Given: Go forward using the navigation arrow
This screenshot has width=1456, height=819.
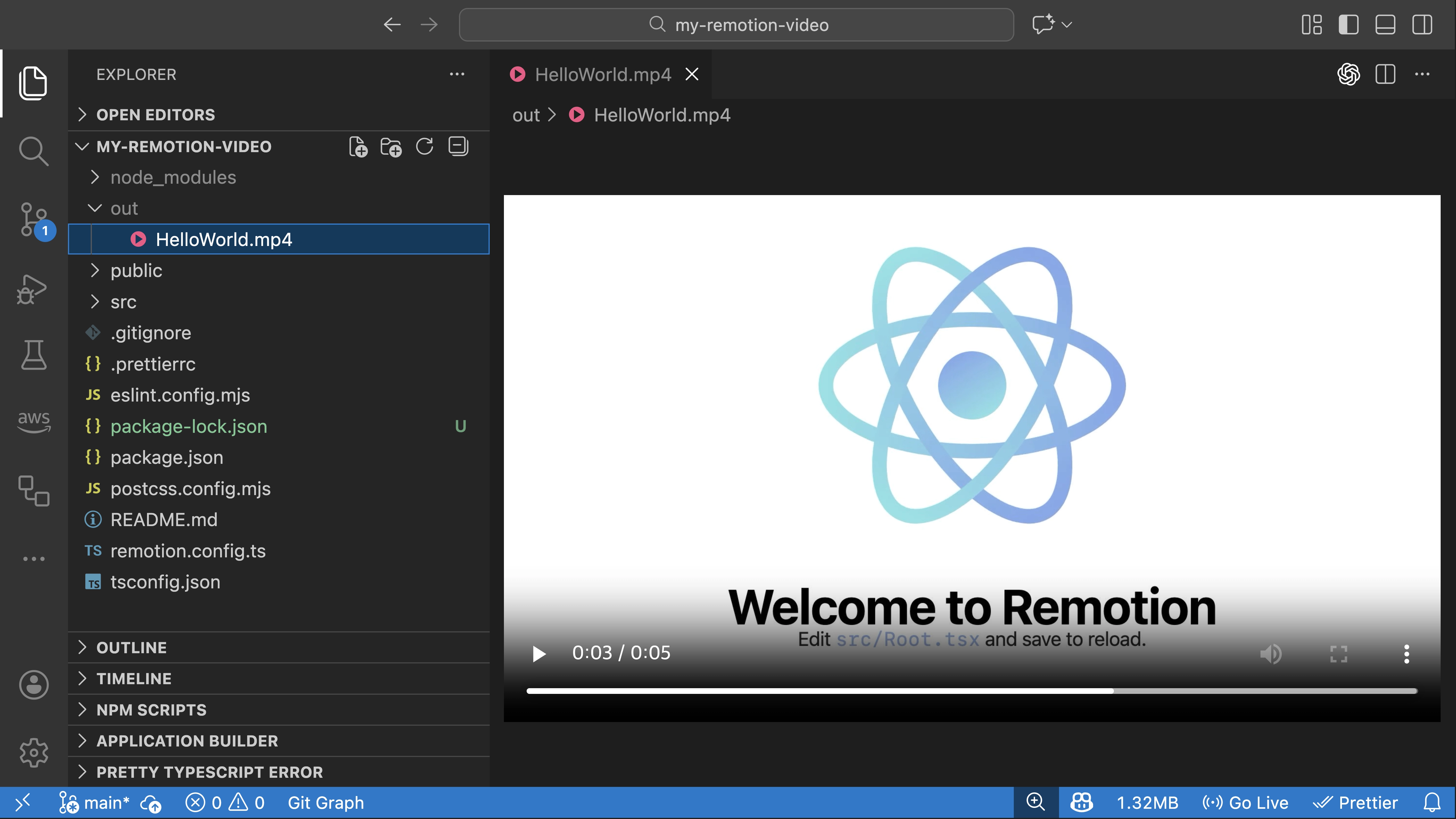Looking at the screenshot, I should click(x=429, y=24).
